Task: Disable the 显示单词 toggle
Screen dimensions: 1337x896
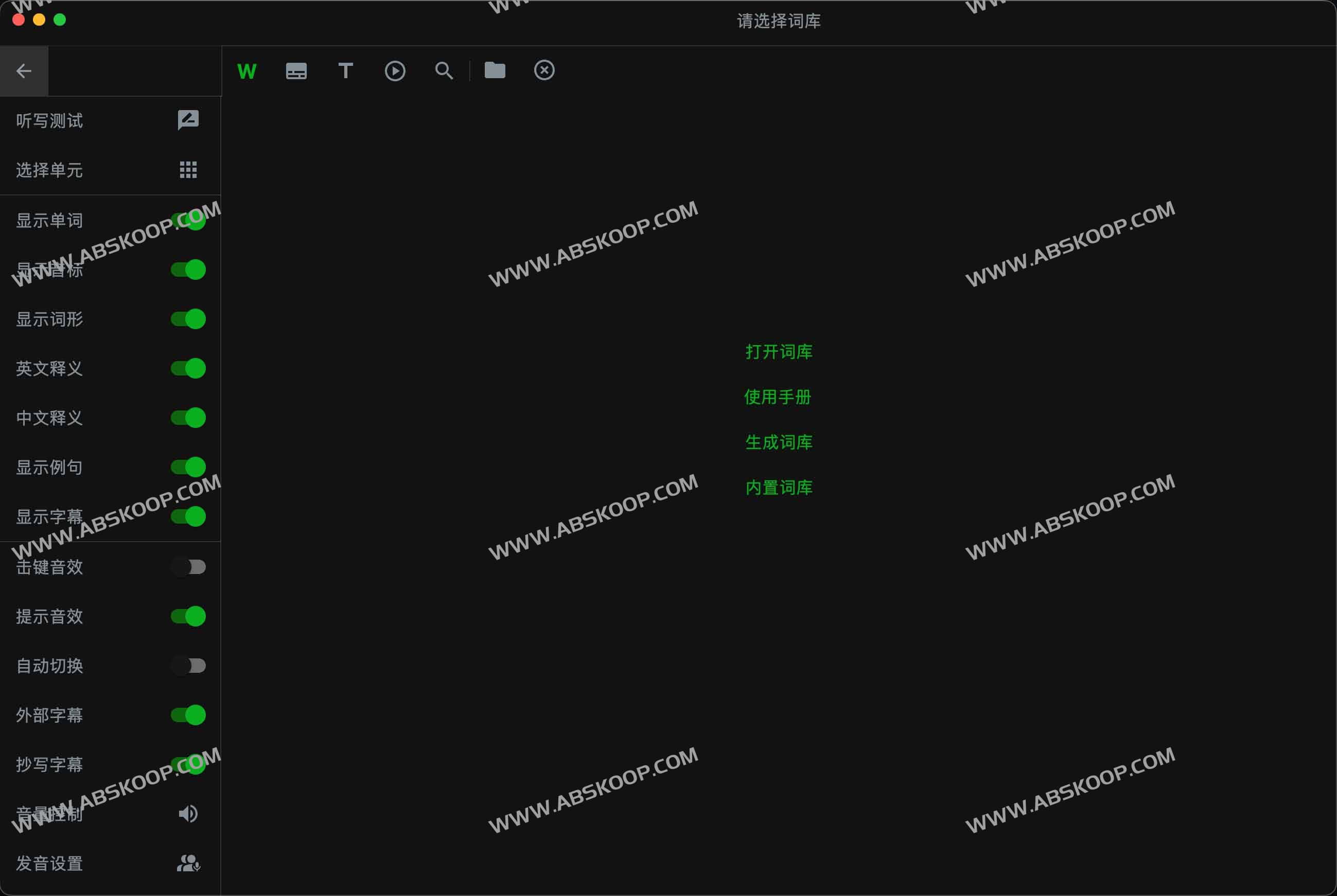Action: point(188,220)
